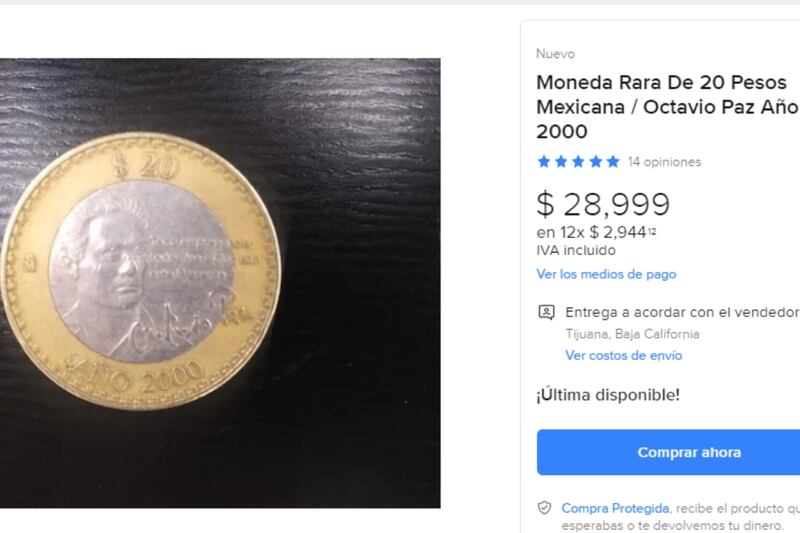
Task: Click the Entrega a acordar con el vendedor text
Action: click(682, 312)
